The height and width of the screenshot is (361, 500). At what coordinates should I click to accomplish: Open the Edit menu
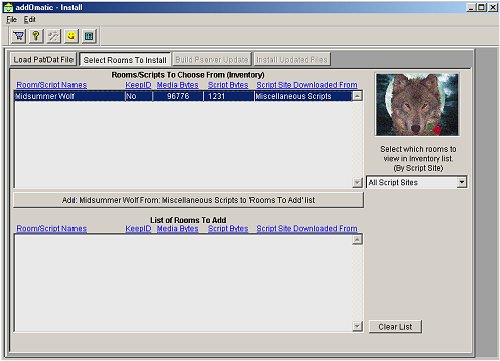click(x=29, y=20)
